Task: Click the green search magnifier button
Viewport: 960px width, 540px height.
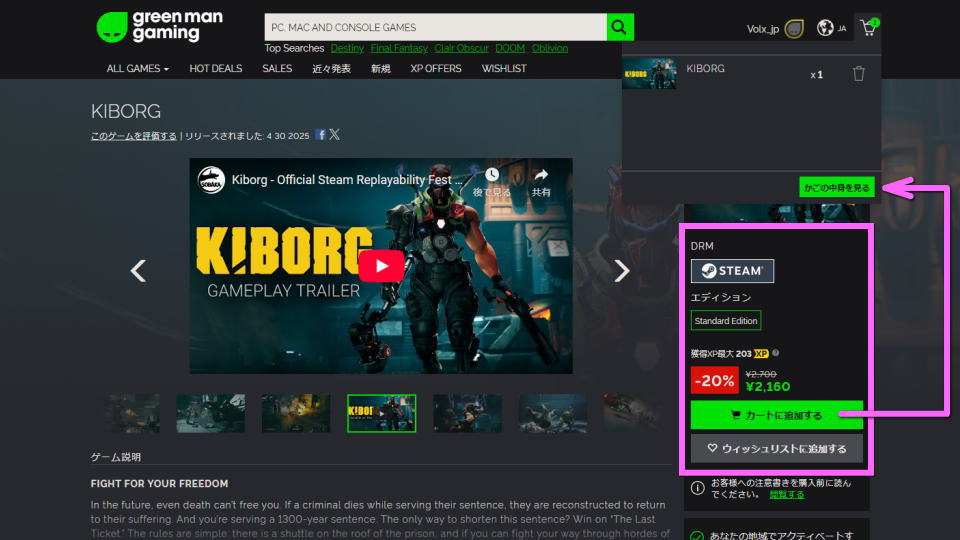Action: (x=620, y=27)
